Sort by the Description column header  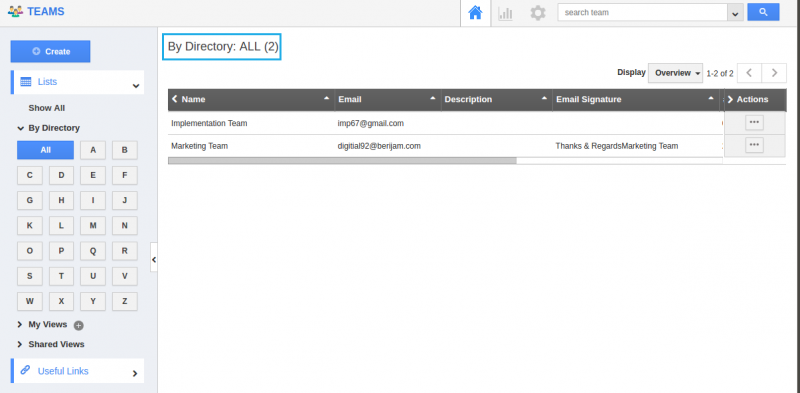[x=496, y=100]
